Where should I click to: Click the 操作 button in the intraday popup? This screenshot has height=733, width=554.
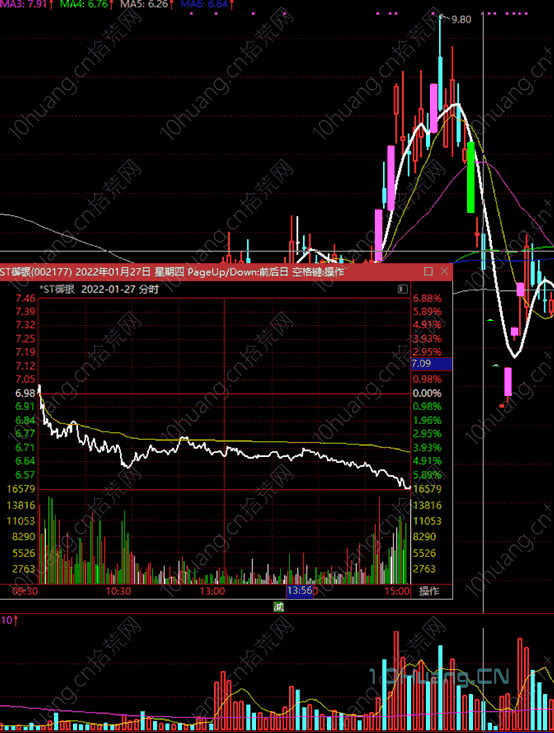[x=429, y=591]
